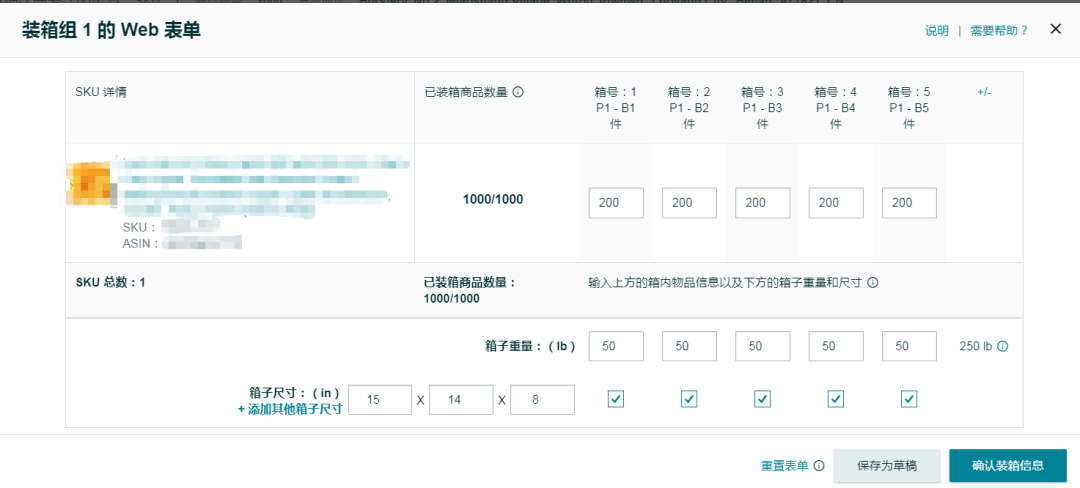
Task: Click box 1 quantity input field
Action: (x=616, y=203)
